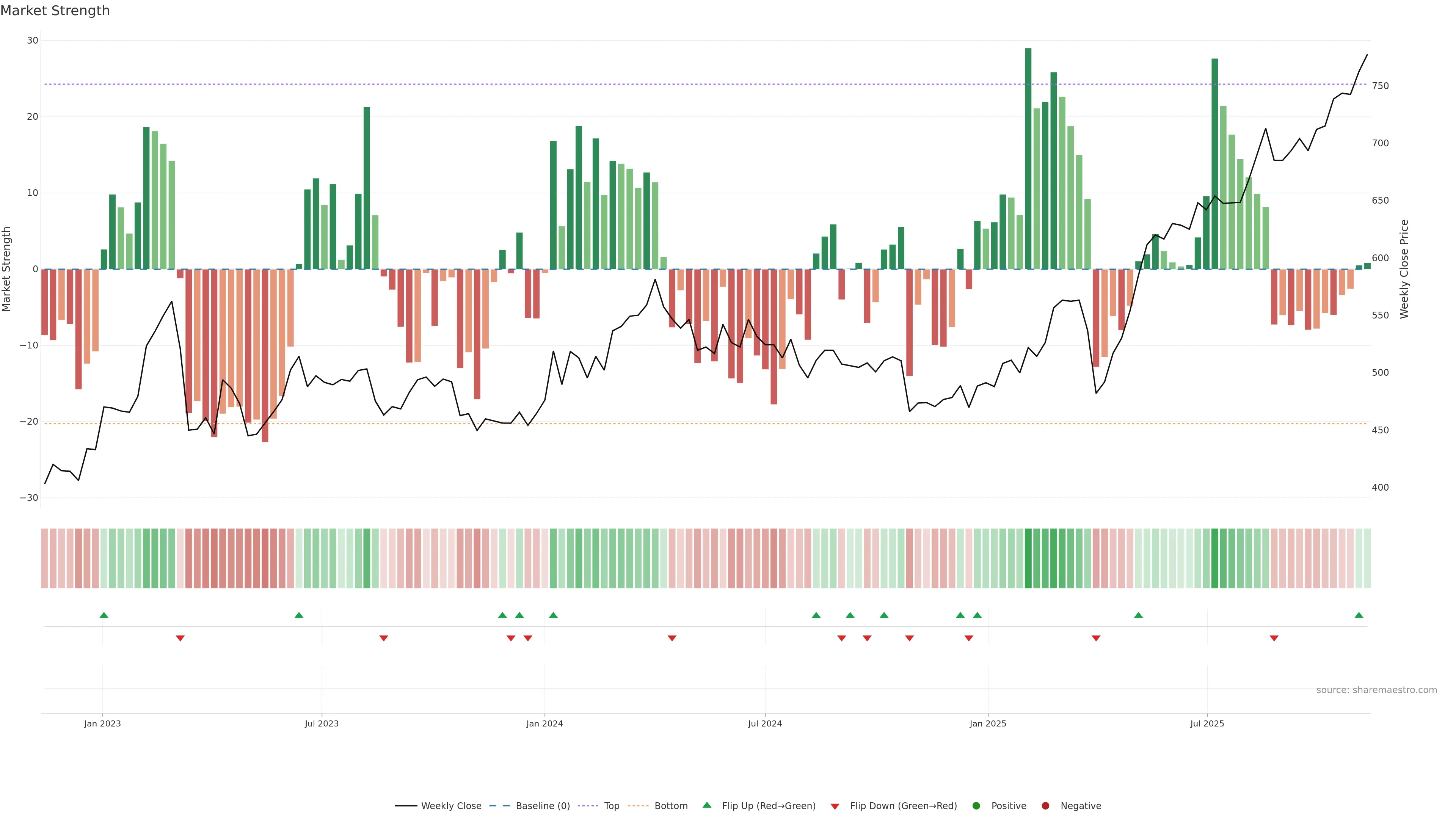Click the first green flip-up marker near Jan 2023
Viewport: 1456px width, 819px height.
[104, 615]
